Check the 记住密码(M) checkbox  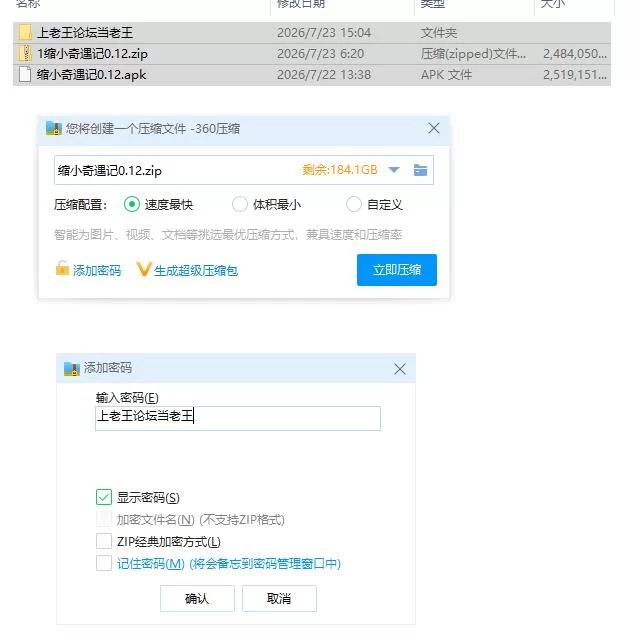pos(104,563)
